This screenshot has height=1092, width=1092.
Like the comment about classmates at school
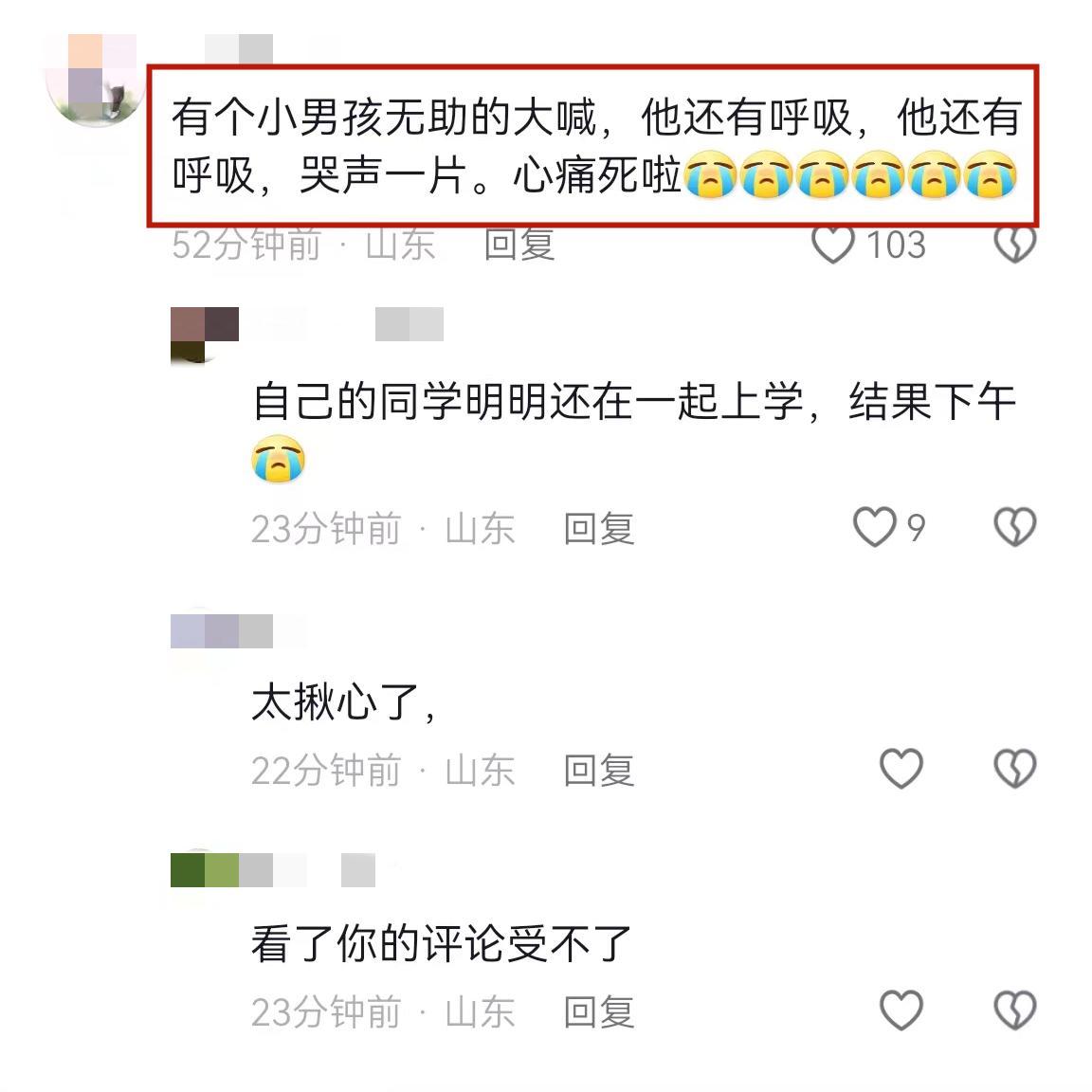point(875,527)
